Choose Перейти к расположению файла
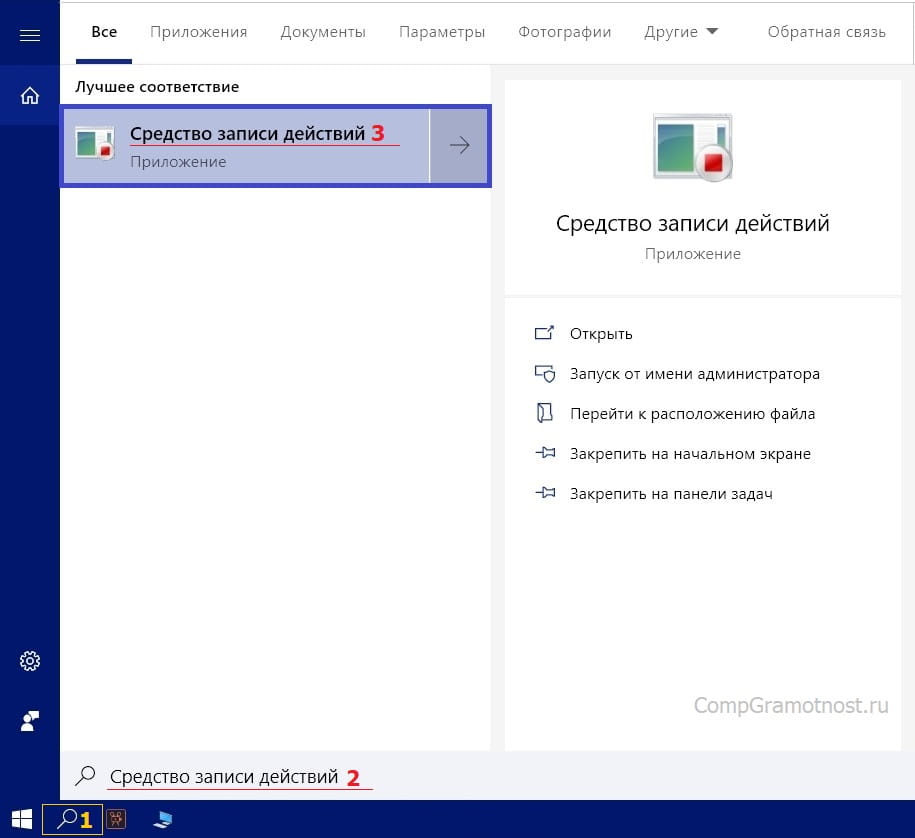This screenshot has width=915, height=838. (x=692, y=414)
